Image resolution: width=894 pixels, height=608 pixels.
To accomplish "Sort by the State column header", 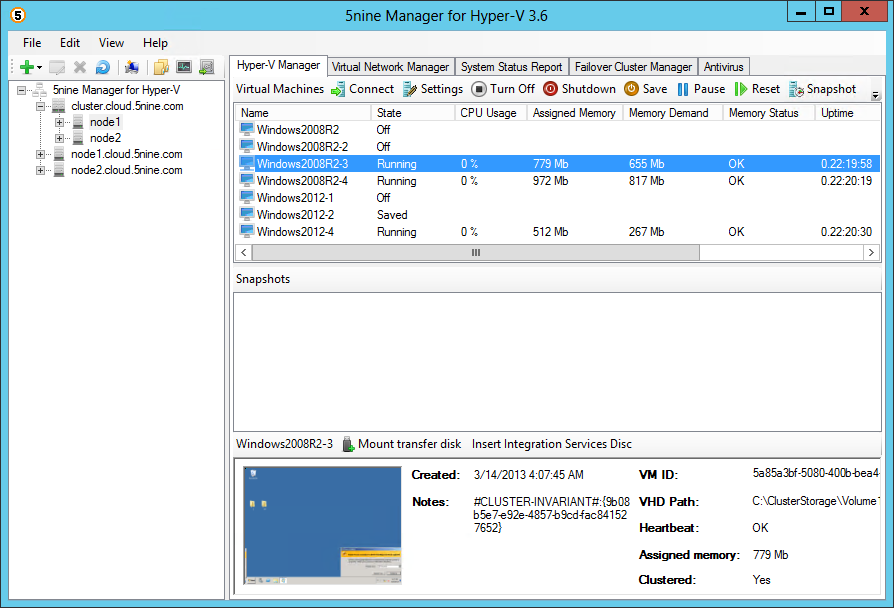I will tap(413, 113).
